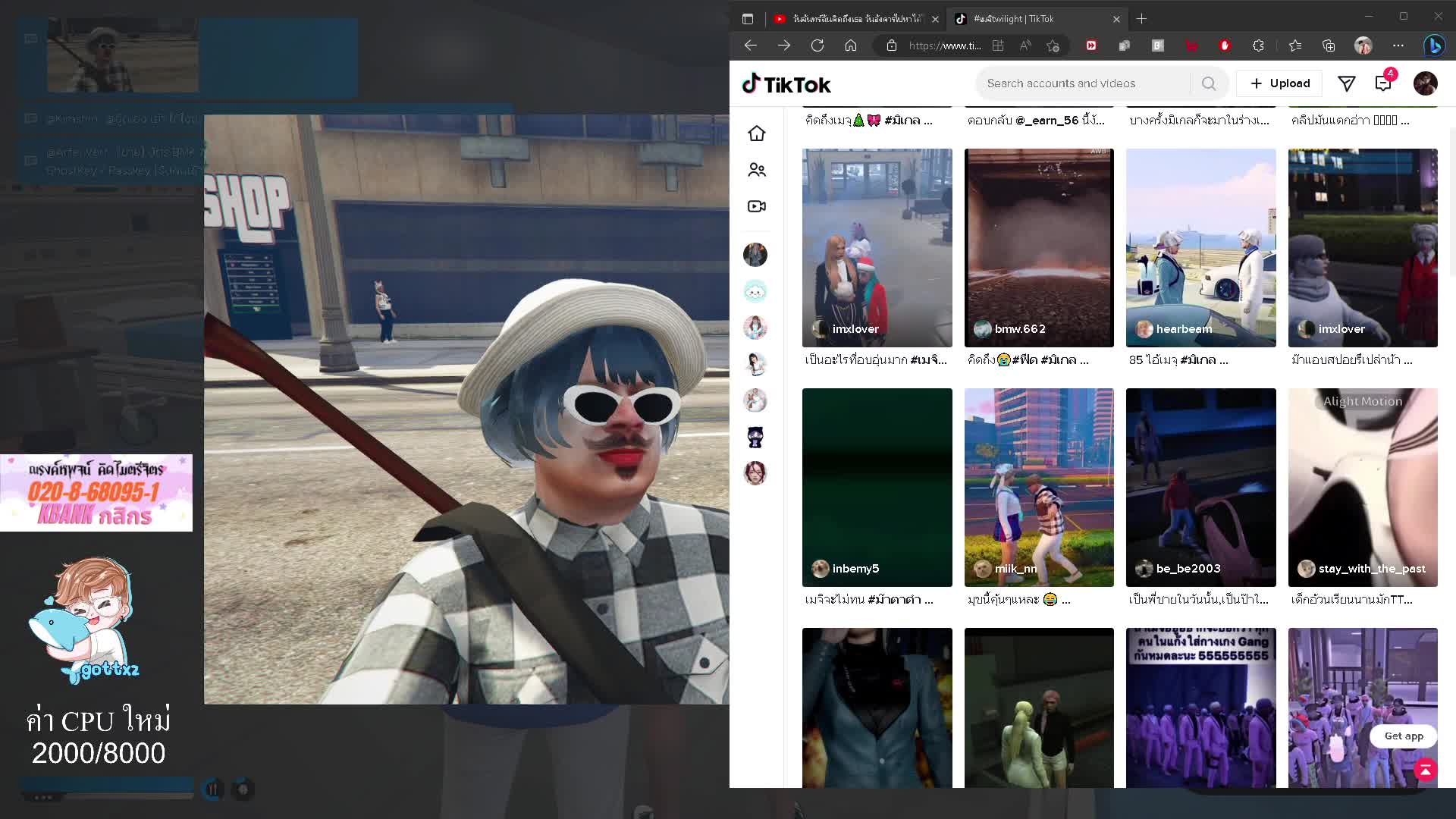Click the browser home icon
This screenshot has width=1456, height=819.
pyautogui.click(x=851, y=45)
